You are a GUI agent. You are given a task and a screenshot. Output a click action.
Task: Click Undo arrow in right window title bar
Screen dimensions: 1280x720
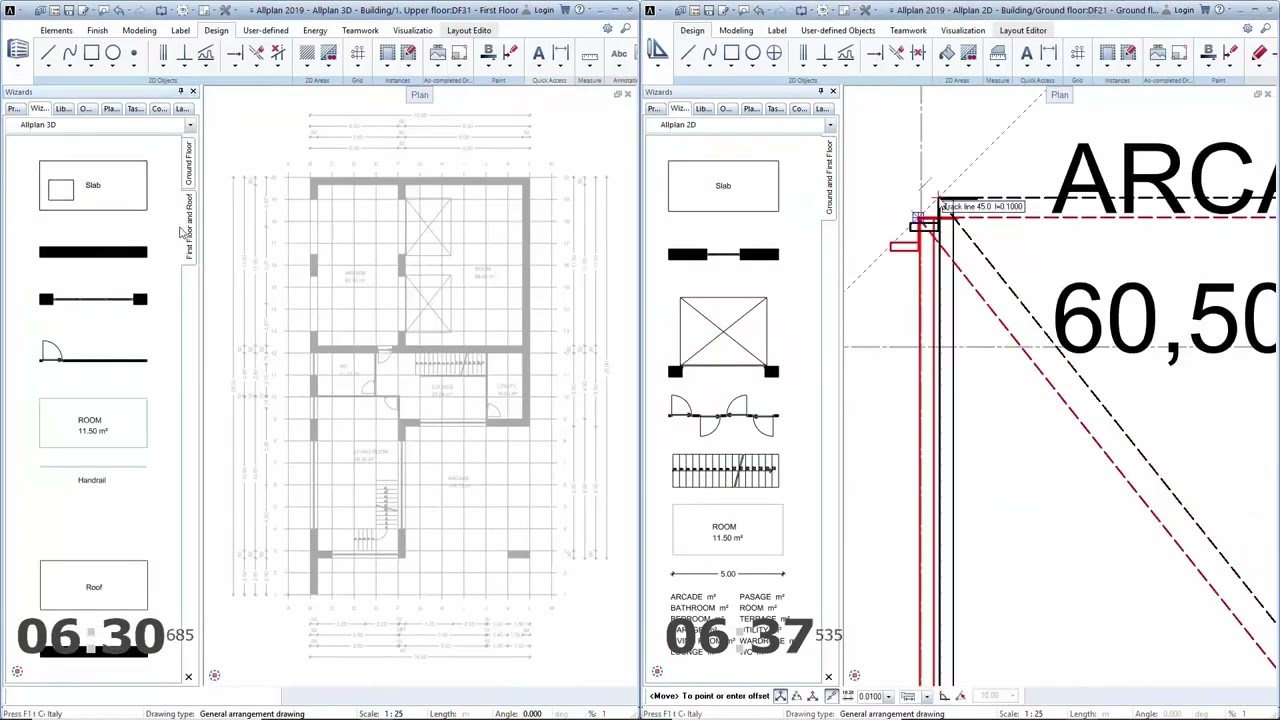coord(758,10)
